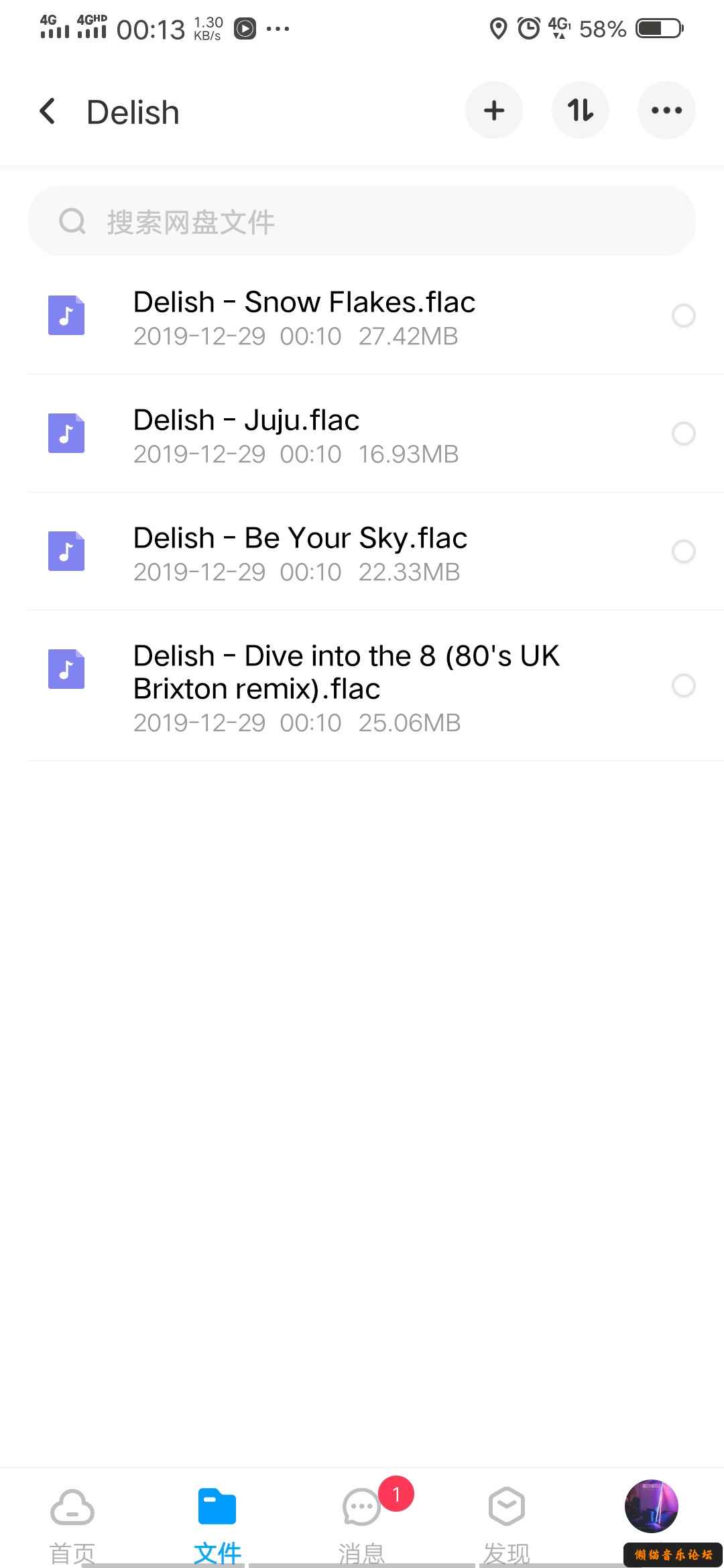Tap the music icon of Be Your Sky.flac
The image size is (724, 1568).
pos(66,551)
